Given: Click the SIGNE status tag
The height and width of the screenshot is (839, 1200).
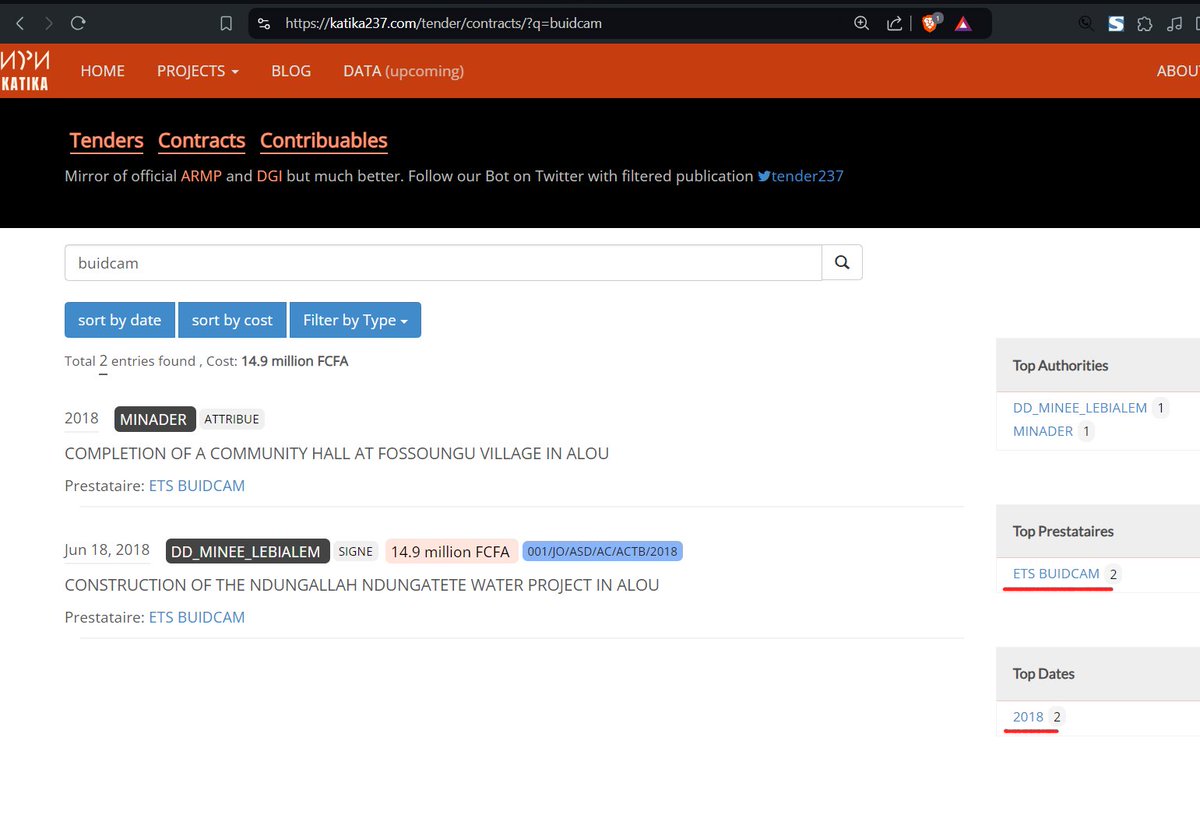Looking at the screenshot, I should click(355, 551).
